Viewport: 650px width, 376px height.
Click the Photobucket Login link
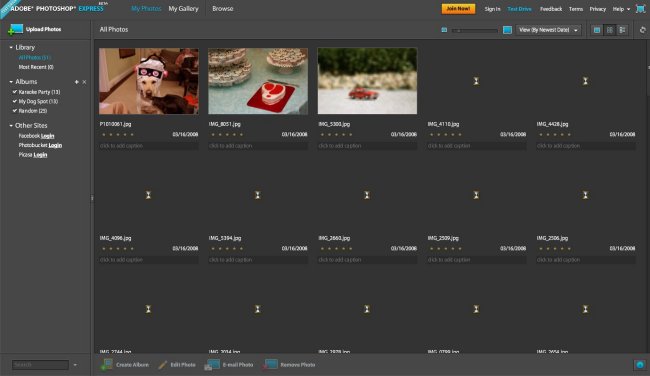click(x=55, y=145)
